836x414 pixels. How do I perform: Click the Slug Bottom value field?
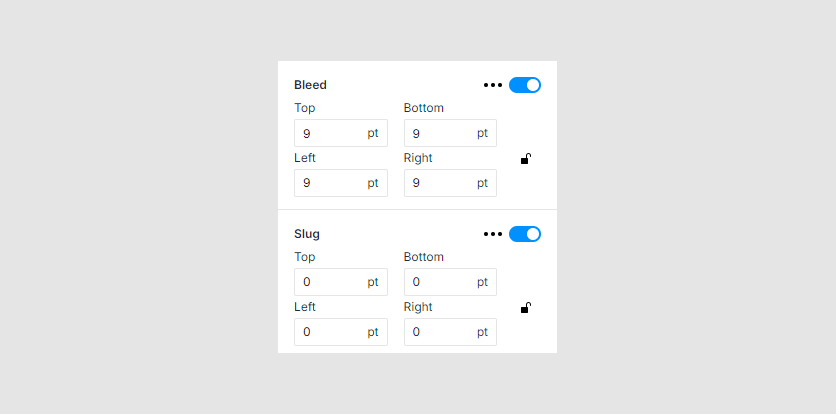pos(438,282)
